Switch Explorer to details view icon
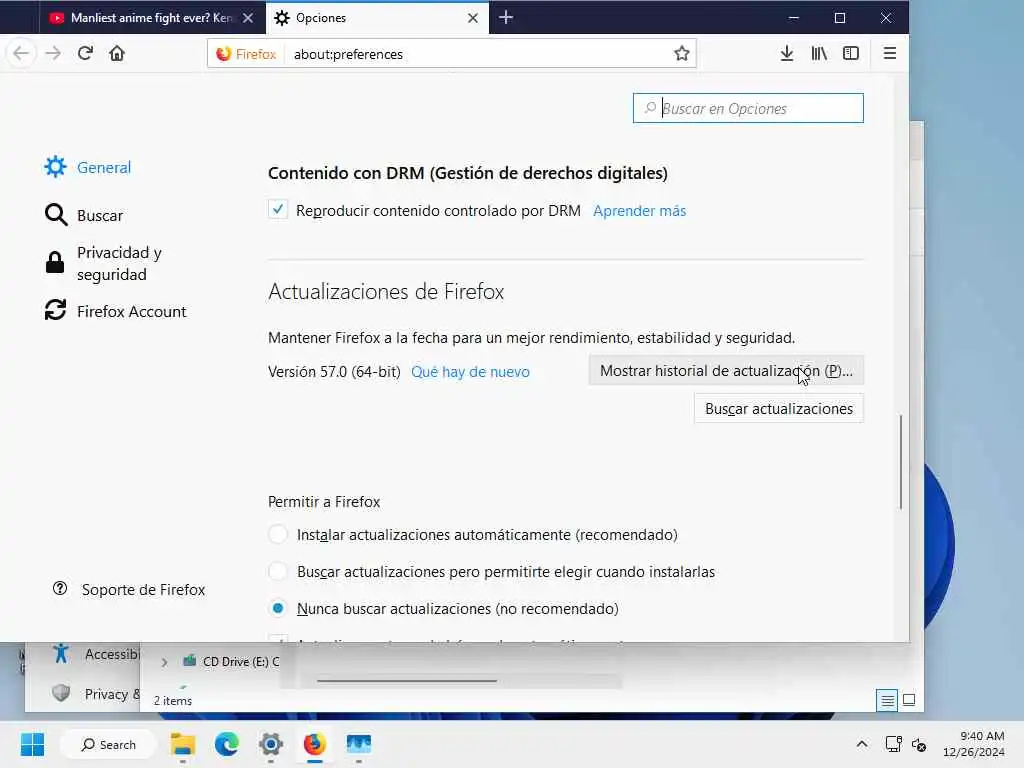 point(887,701)
